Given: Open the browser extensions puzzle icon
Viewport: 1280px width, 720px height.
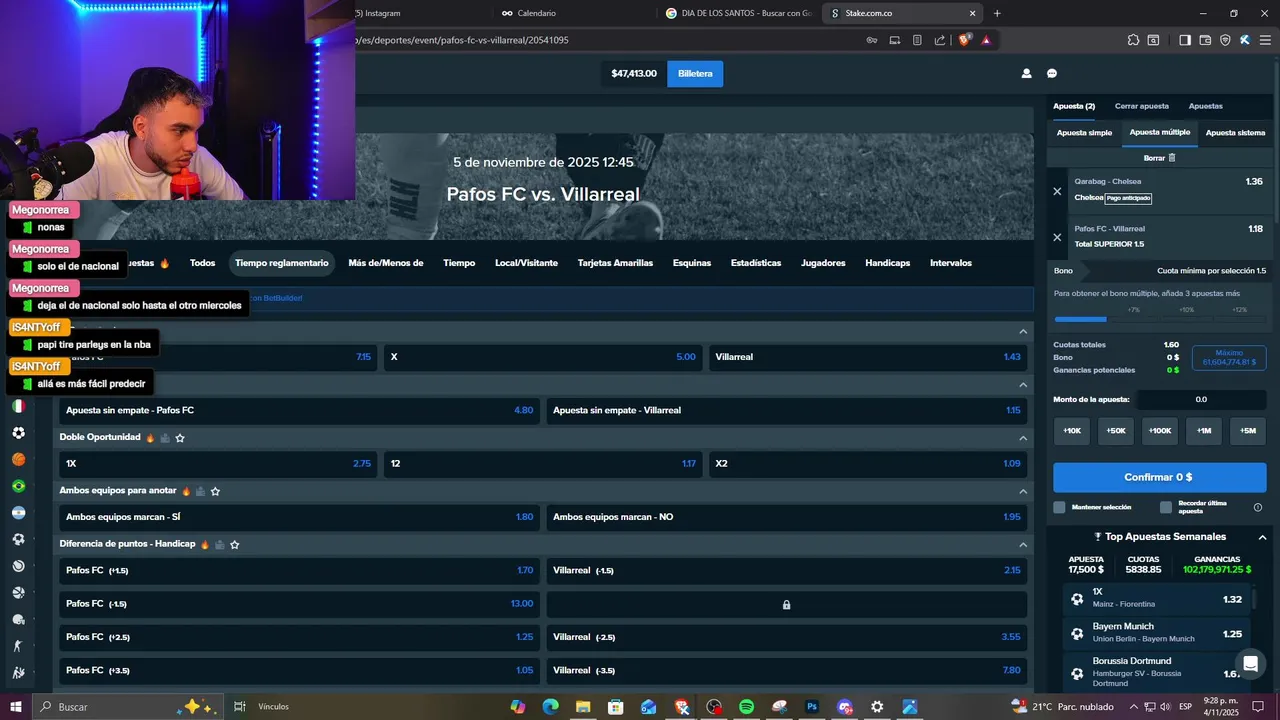Looking at the screenshot, I should coord(1133,40).
